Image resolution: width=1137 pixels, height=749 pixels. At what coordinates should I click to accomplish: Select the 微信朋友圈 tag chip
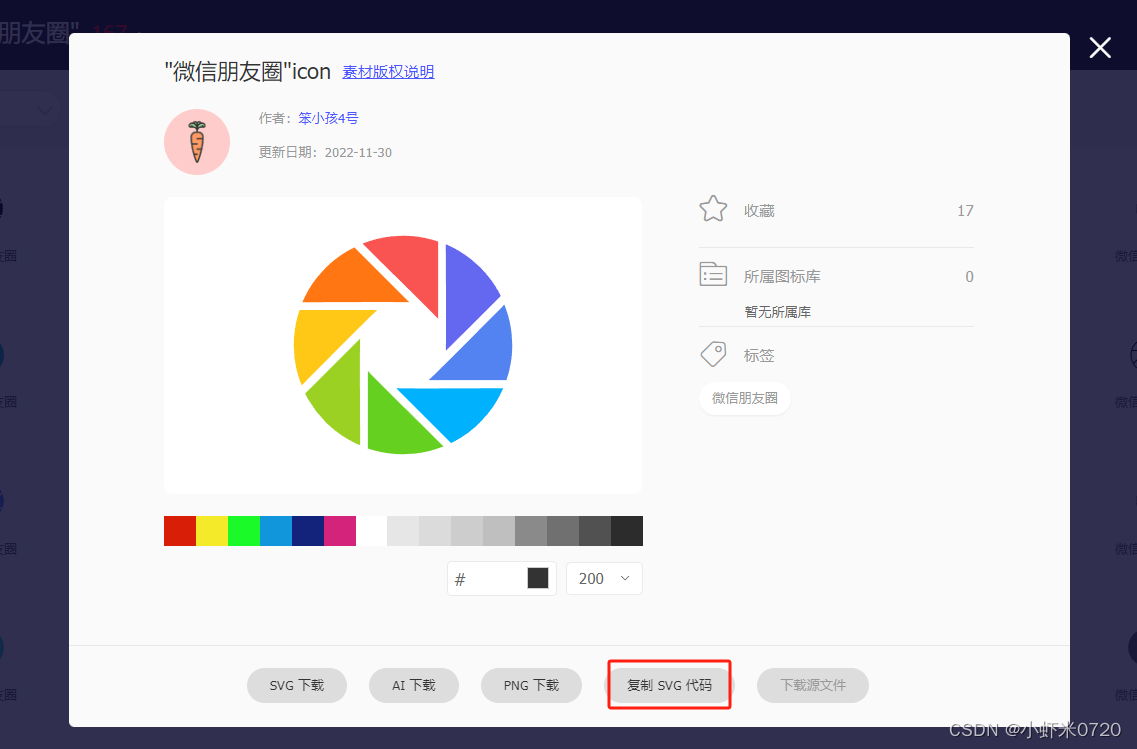click(745, 398)
